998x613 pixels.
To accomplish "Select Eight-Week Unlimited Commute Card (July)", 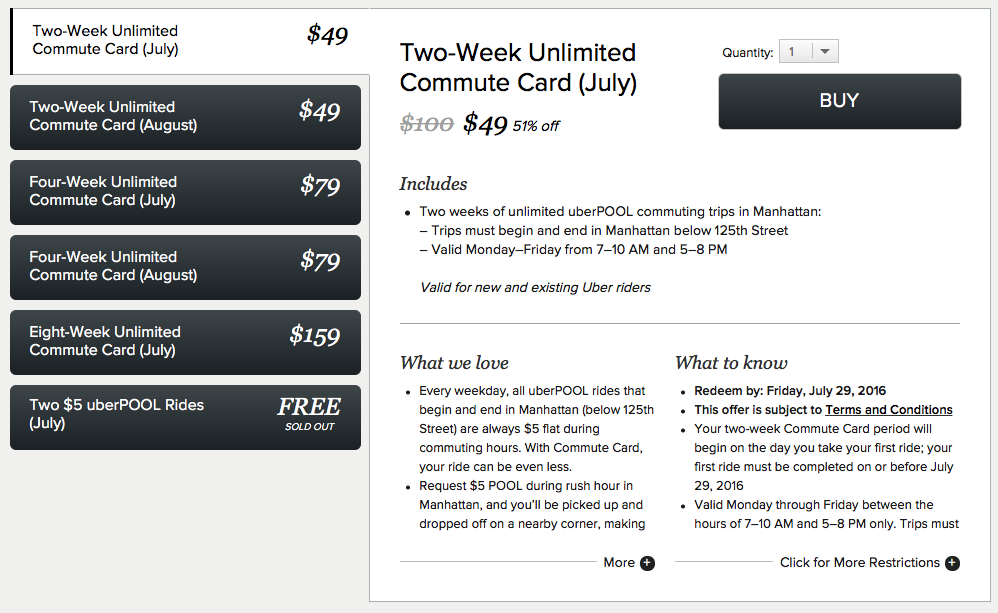I will tap(185, 341).
